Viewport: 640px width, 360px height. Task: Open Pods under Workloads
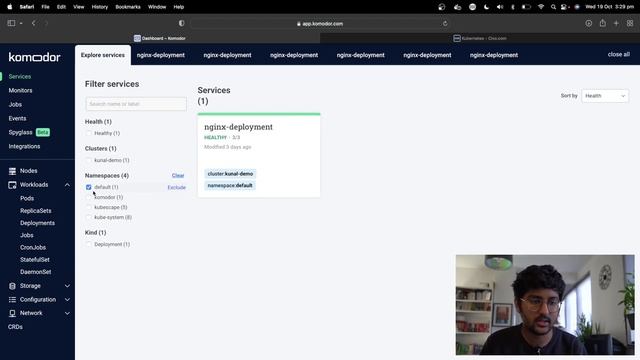point(27,198)
